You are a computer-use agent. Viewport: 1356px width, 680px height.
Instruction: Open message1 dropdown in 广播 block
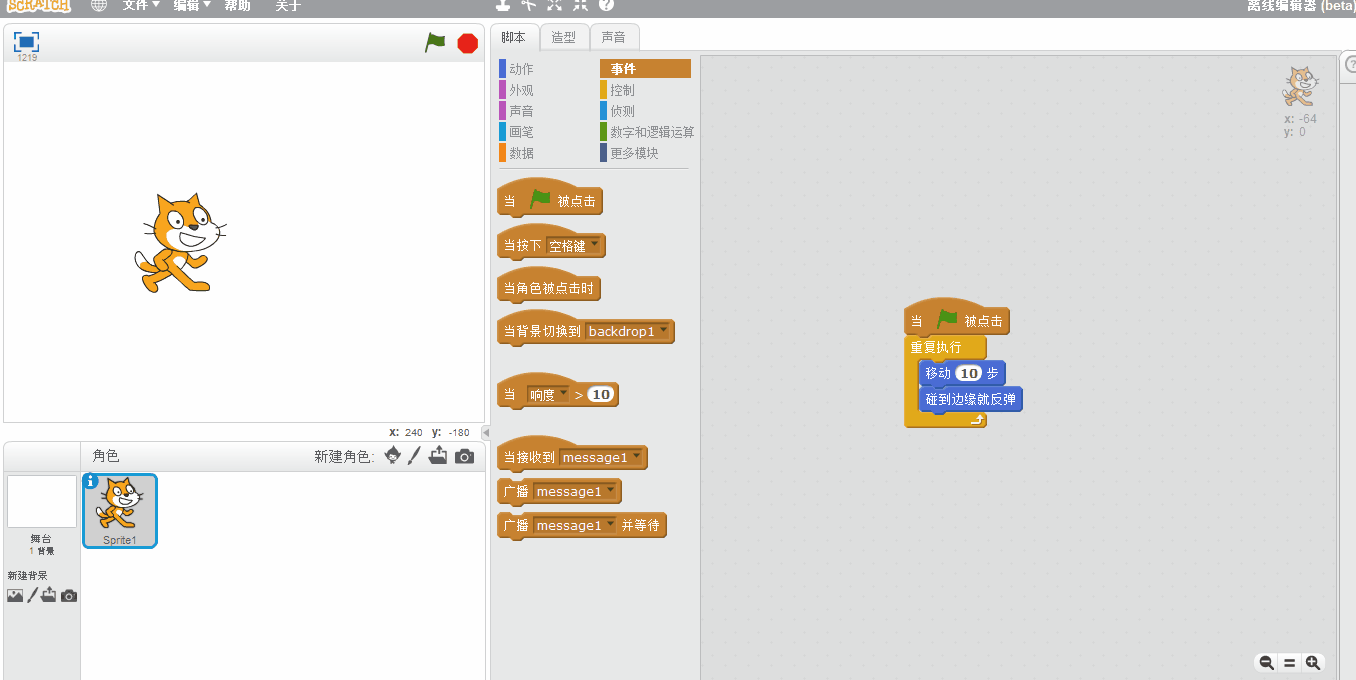[x=575, y=492]
